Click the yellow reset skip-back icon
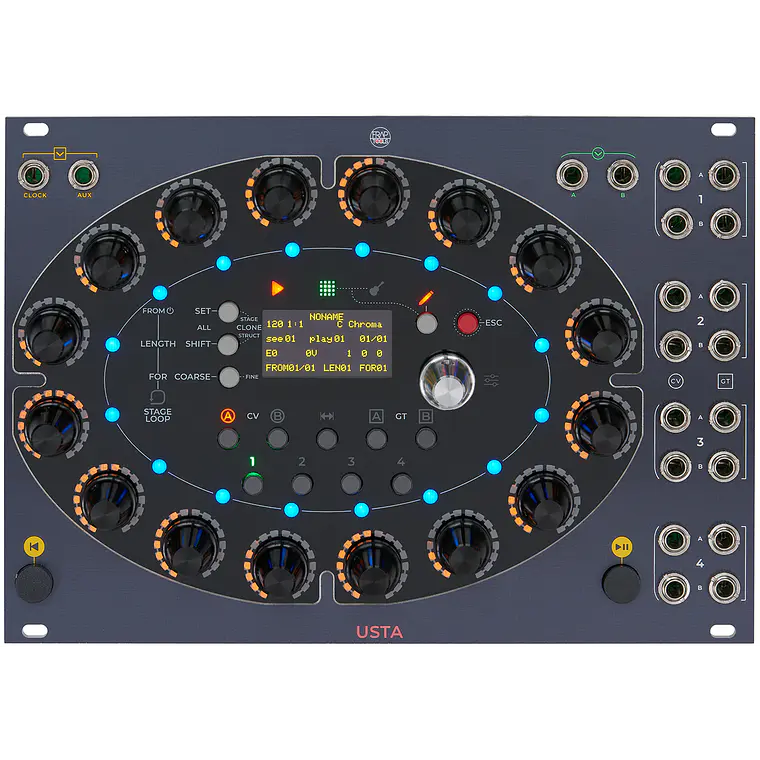Image resolution: width=760 pixels, height=760 pixels. coord(34,547)
